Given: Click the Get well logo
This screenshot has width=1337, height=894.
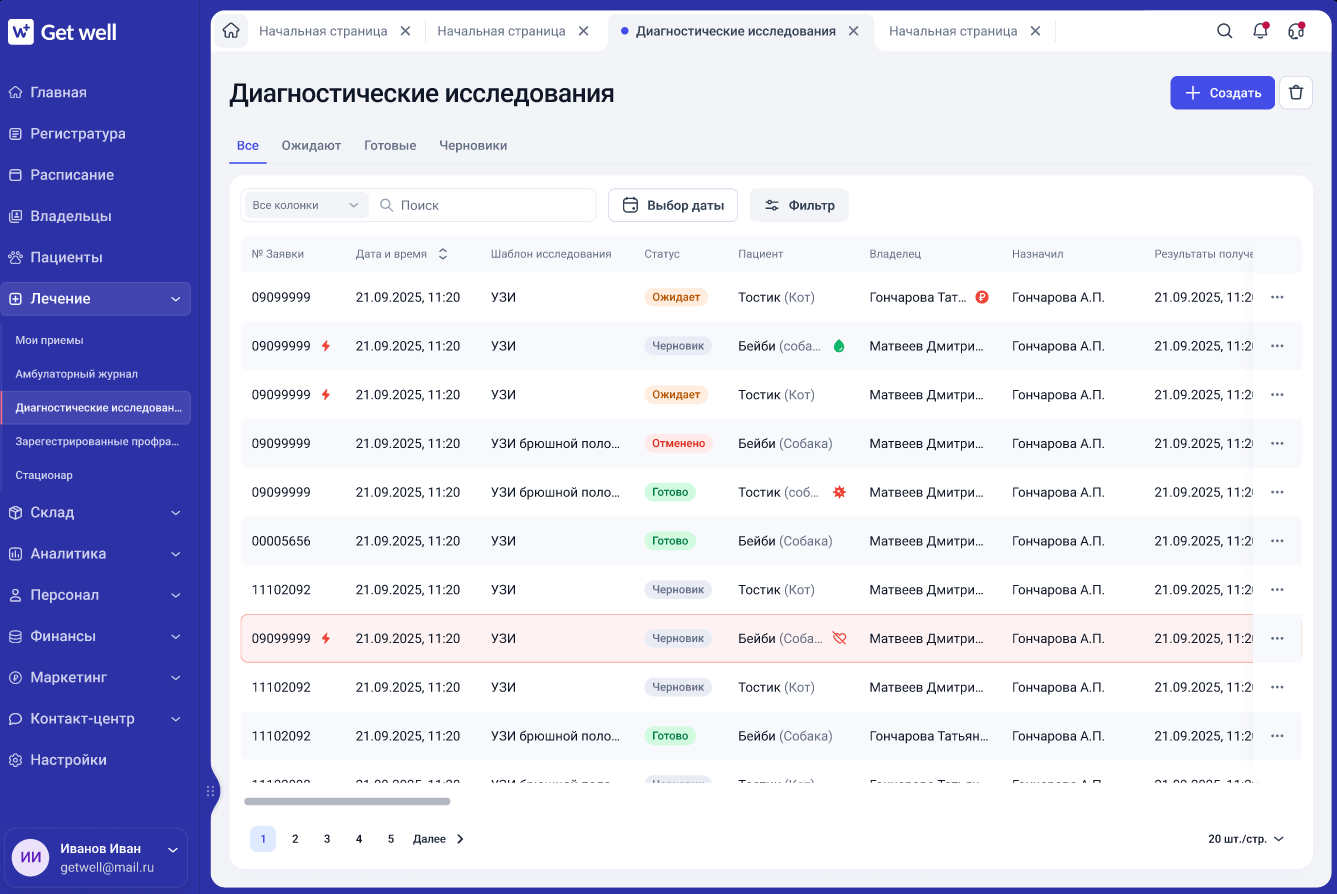Looking at the screenshot, I should [63, 32].
